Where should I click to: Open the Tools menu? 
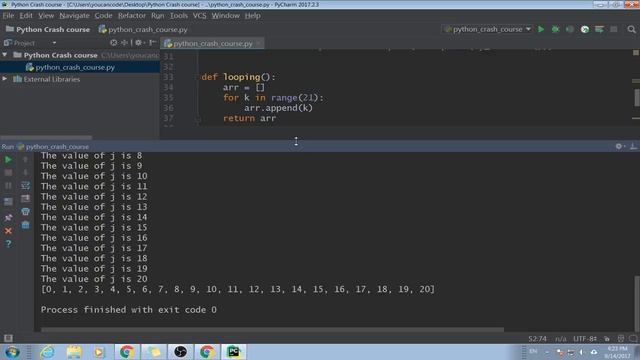(179, 16)
